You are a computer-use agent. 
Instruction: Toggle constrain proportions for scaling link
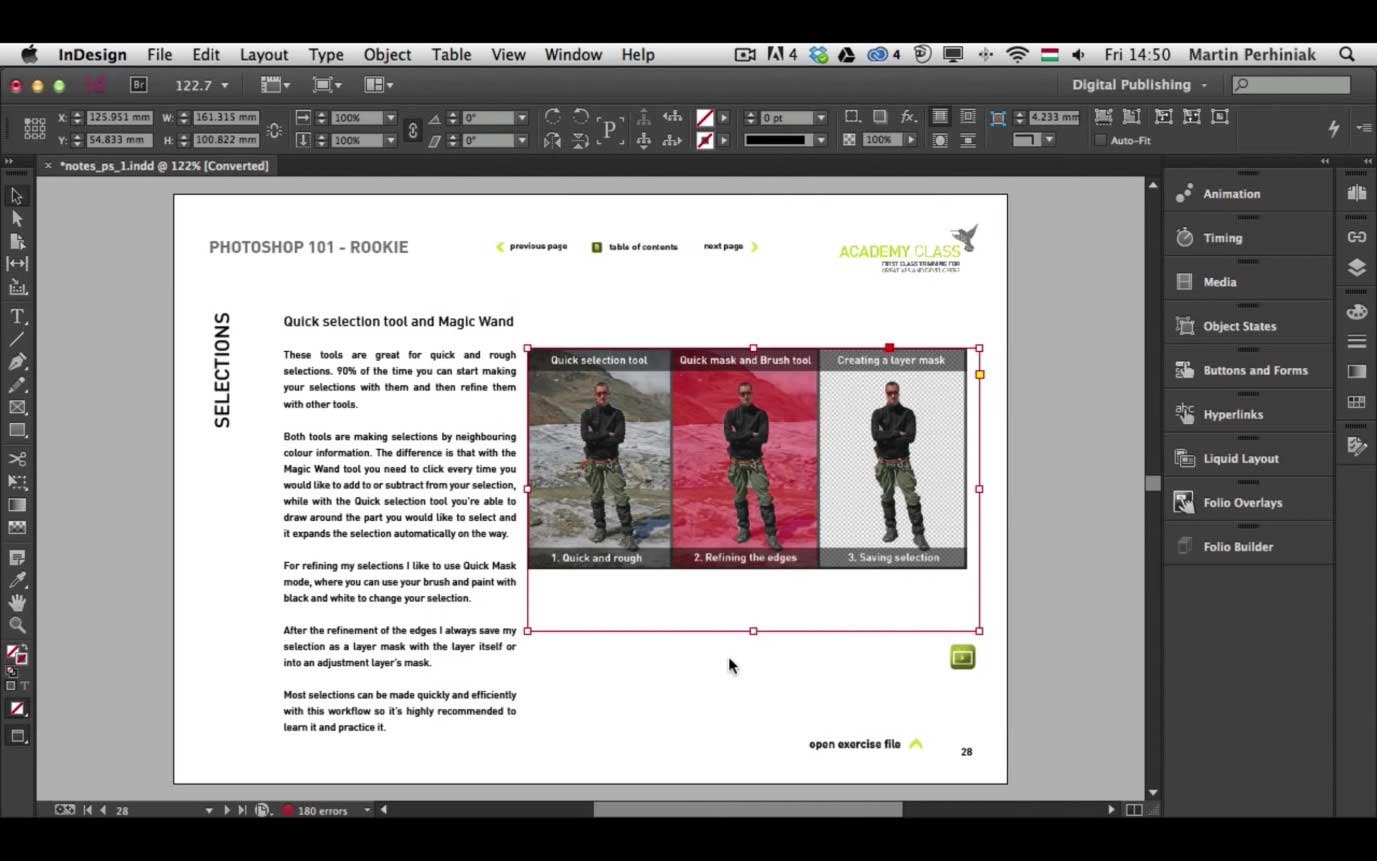412,130
